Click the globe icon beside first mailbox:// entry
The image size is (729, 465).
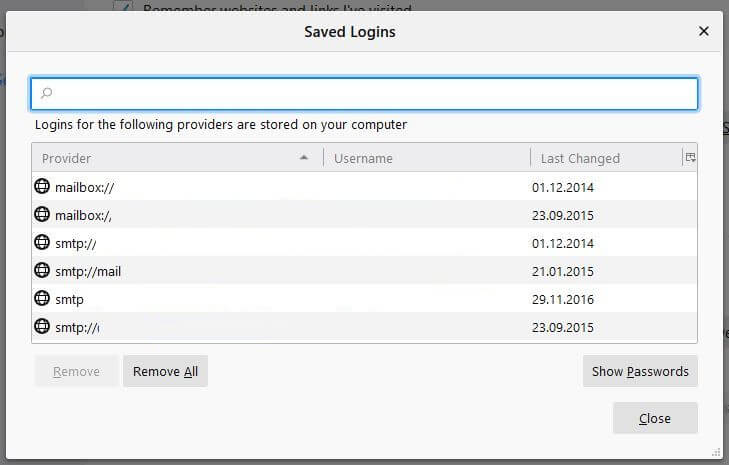(x=42, y=186)
